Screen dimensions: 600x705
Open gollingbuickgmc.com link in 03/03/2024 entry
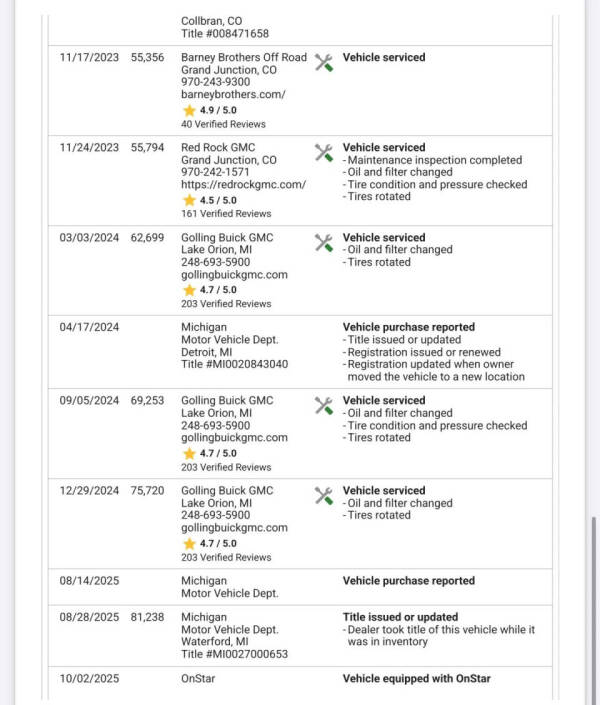pos(234,275)
